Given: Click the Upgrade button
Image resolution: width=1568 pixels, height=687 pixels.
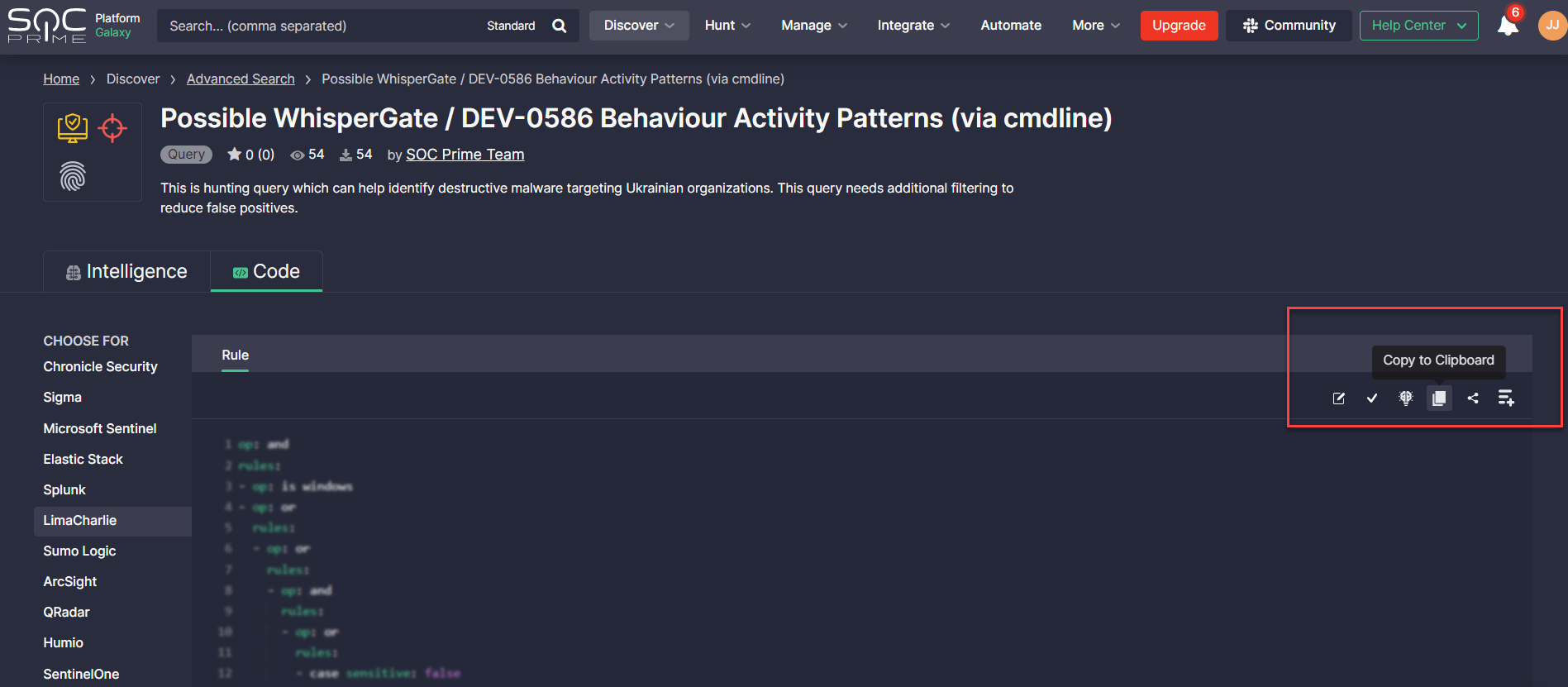Looking at the screenshot, I should [1179, 26].
